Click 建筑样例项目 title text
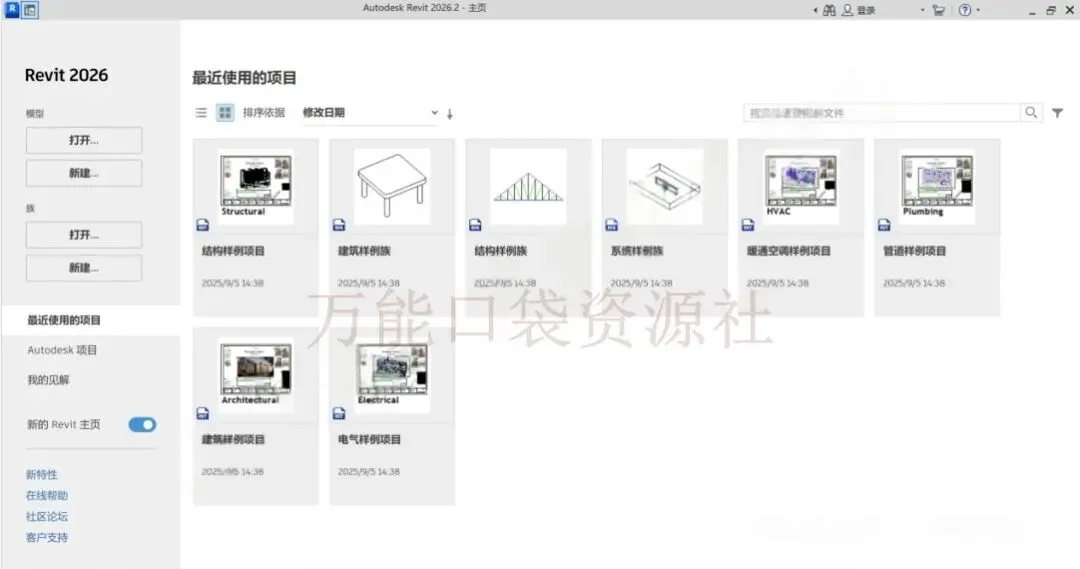This screenshot has width=1080, height=569. 233,439
